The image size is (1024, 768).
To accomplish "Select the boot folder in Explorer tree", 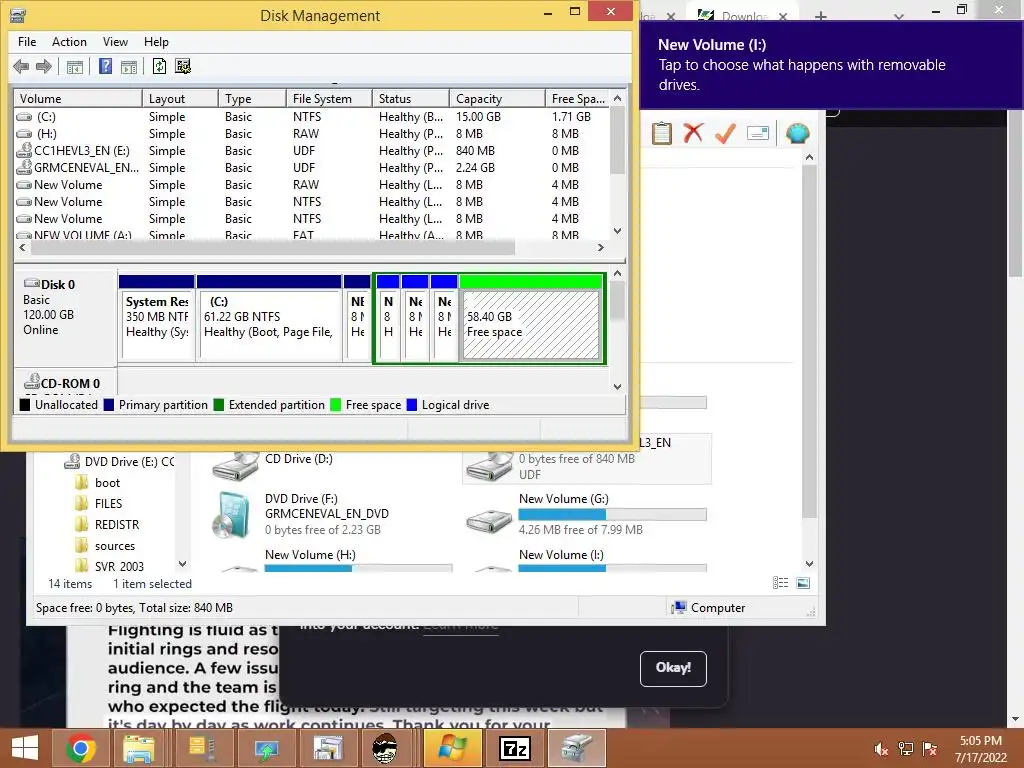I will coord(107,483).
